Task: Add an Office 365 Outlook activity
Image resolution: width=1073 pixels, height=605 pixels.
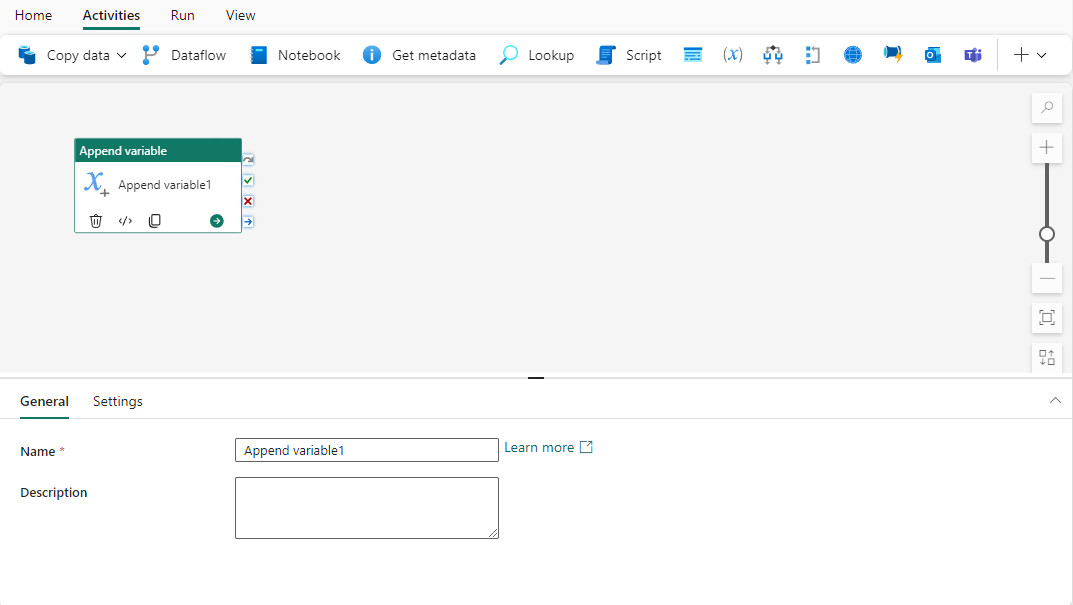Action: (932, 55)
